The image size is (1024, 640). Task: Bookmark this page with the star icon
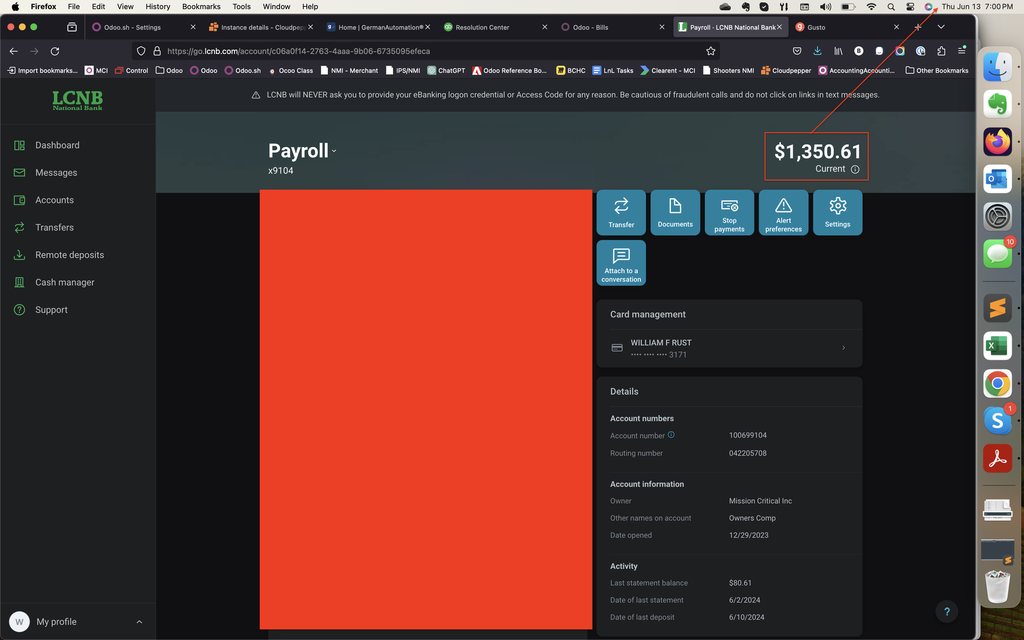click(x=711, y=51)
